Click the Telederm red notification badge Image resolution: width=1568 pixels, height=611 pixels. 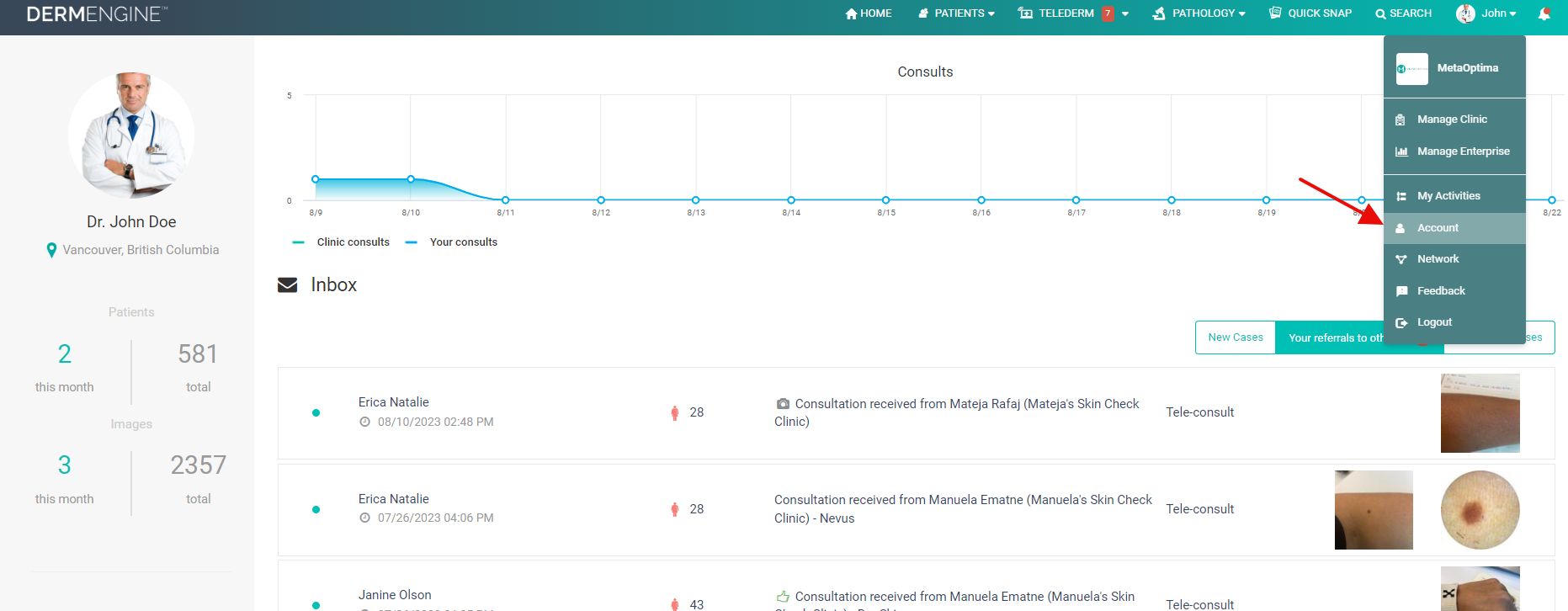point(1108,13)
